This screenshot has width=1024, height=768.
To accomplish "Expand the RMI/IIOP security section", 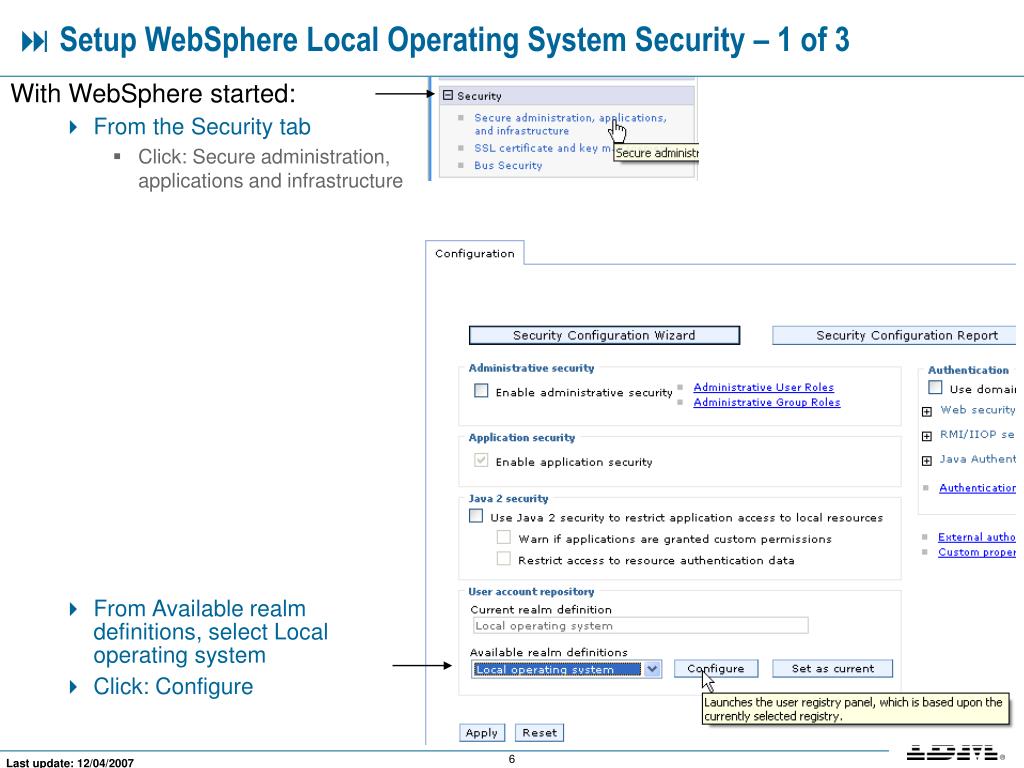I will [x=927, y=436].
